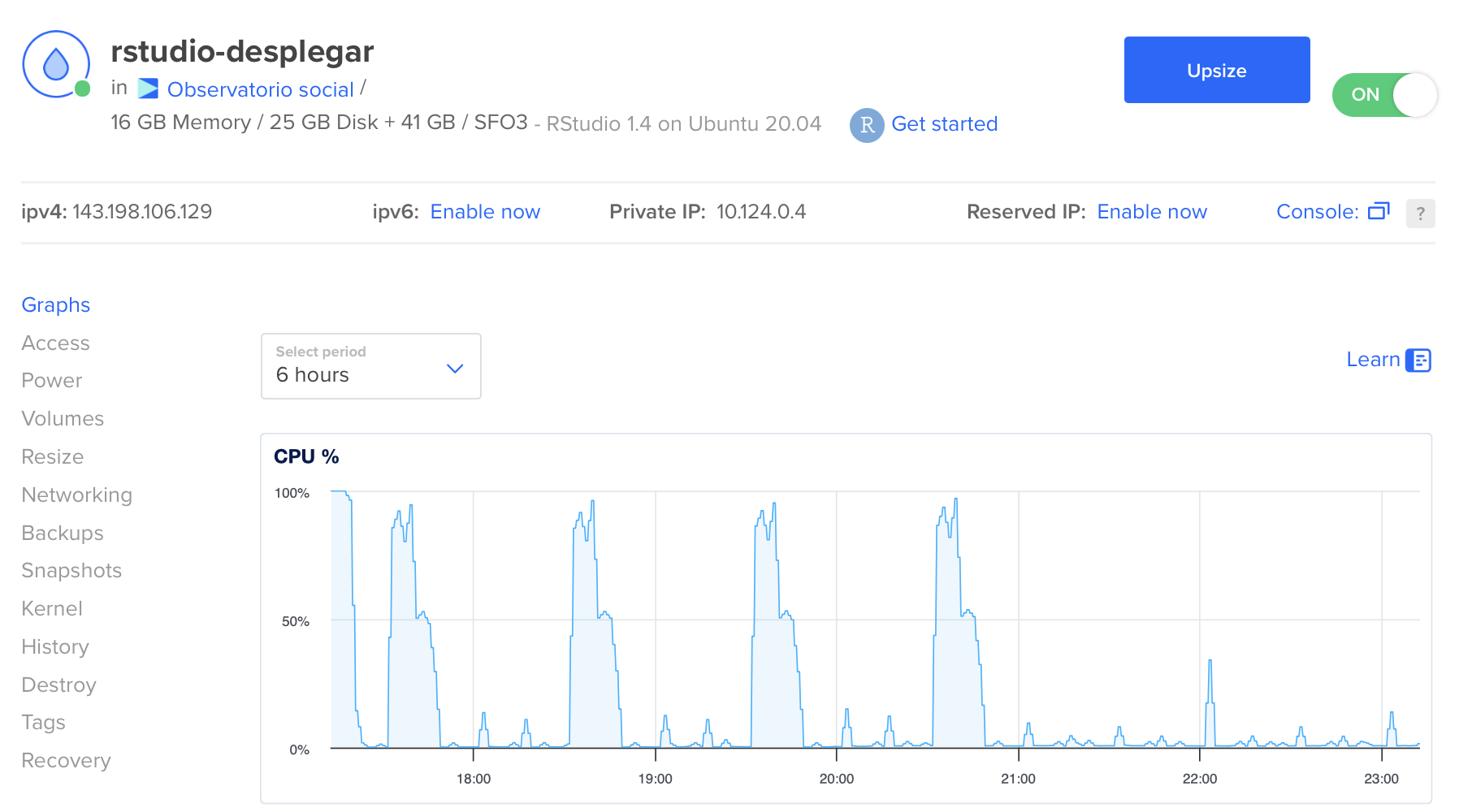Click the RStudio R logo icon

(866, 125)
